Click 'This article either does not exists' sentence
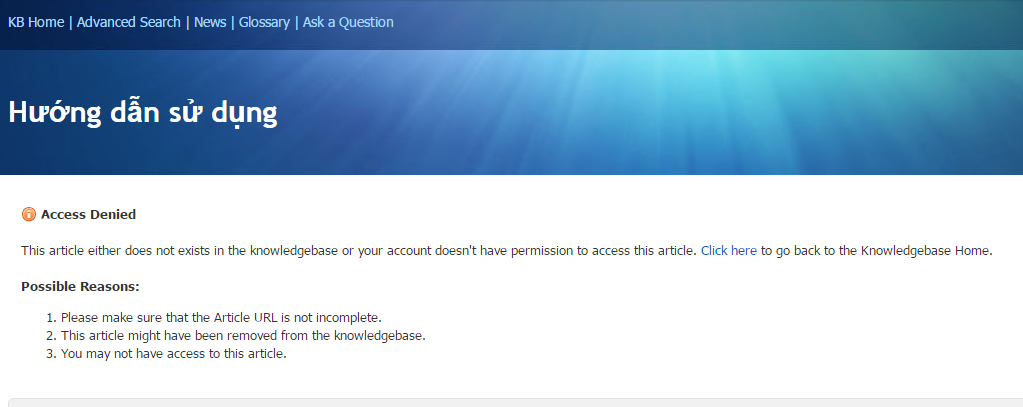Viewport: 1023px width, 407px height. 359,250
